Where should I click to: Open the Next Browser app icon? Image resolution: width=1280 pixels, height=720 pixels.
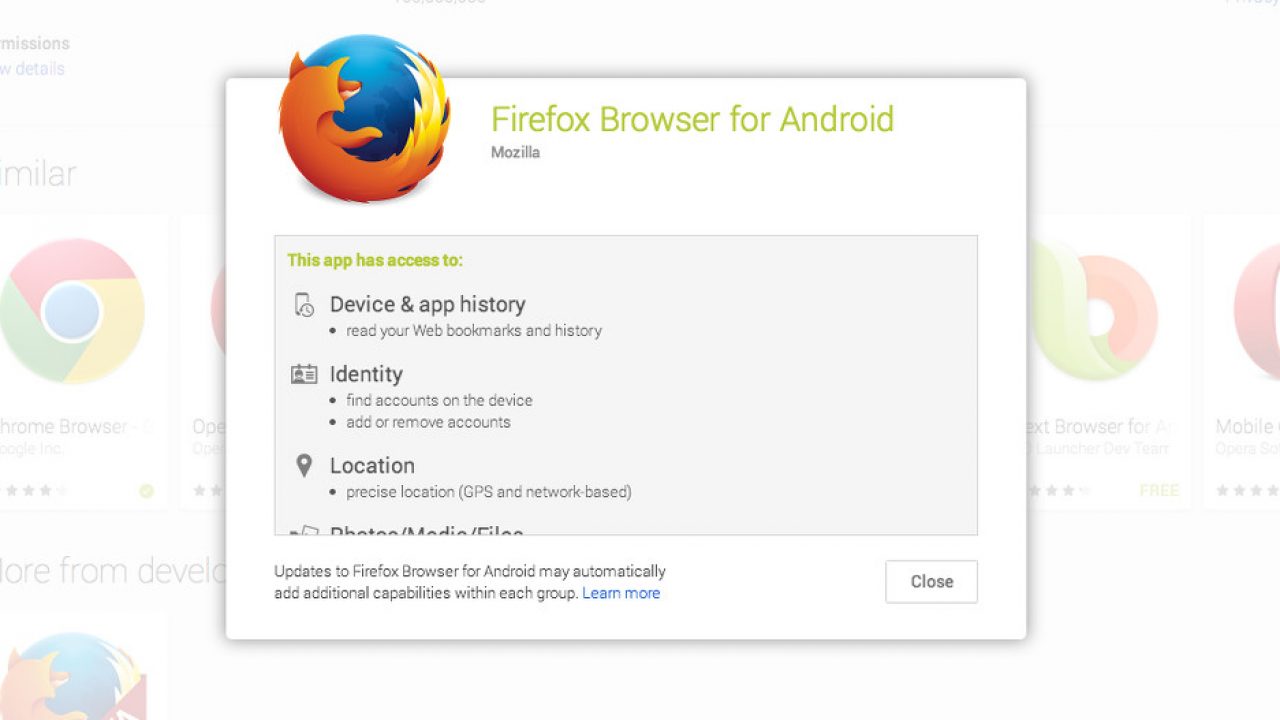pyautogui.click(x=1093, y=310)
